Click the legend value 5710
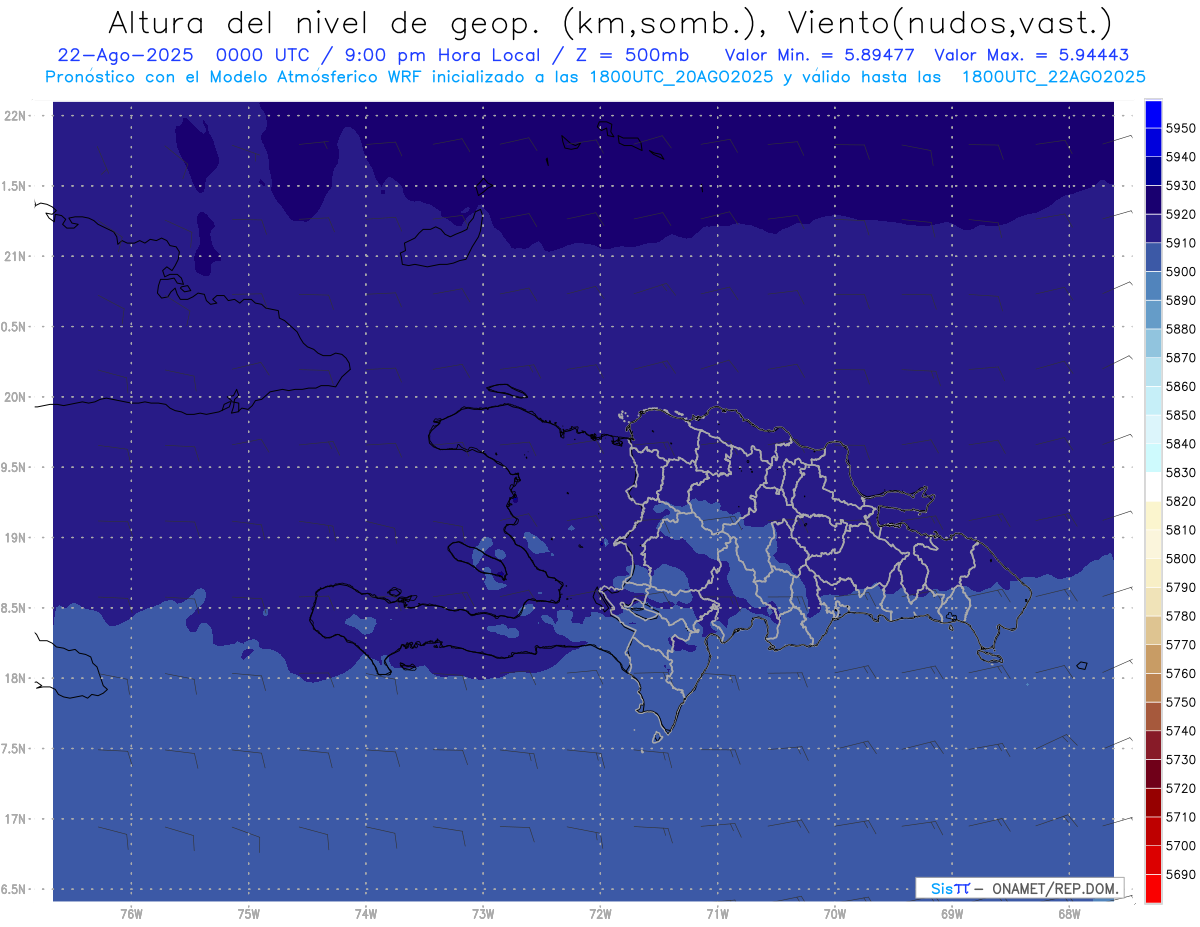 coord(1180,817)
